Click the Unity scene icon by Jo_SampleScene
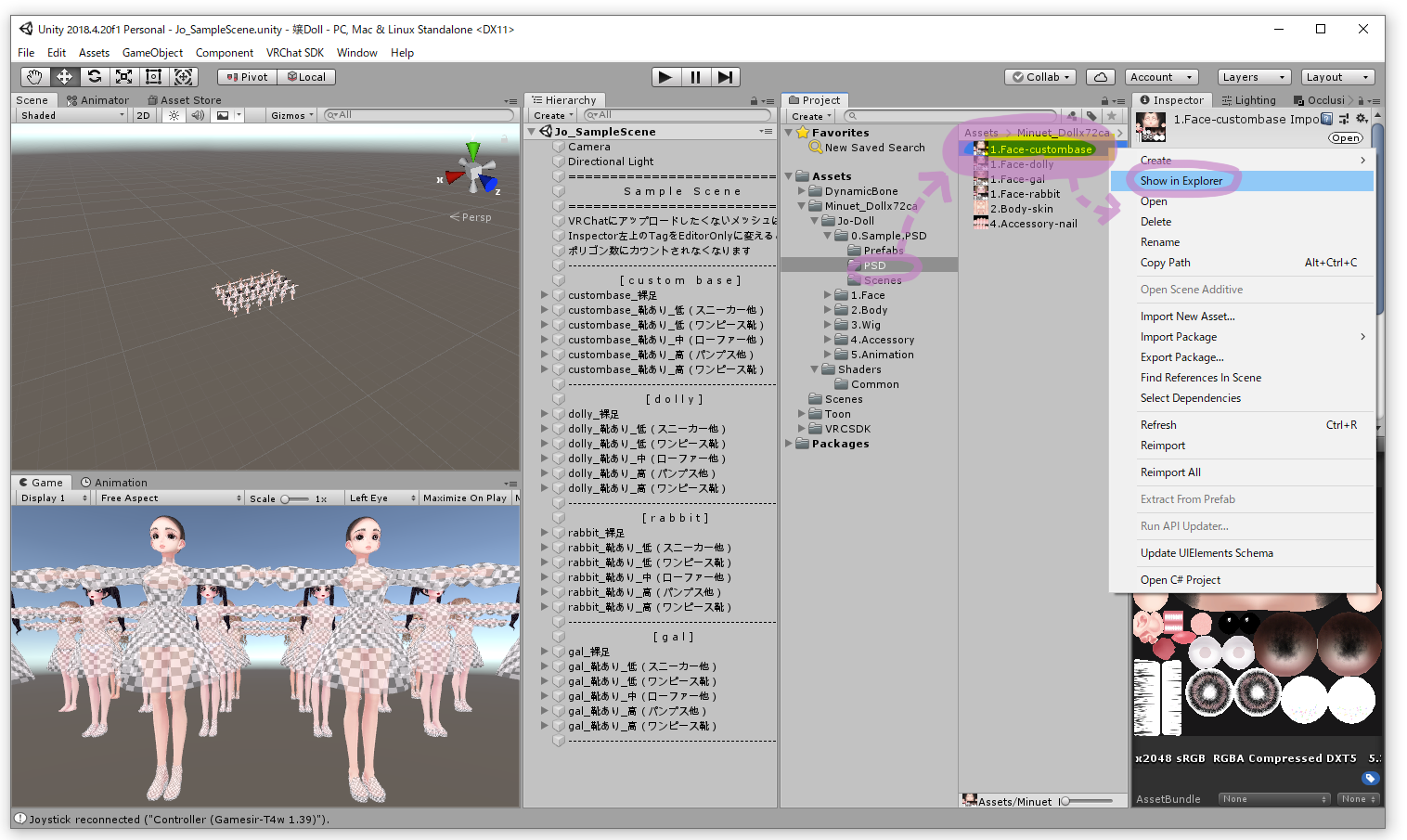Image resolution: width=1407 pixels, height=840 pixels. (x=546, y=132)
